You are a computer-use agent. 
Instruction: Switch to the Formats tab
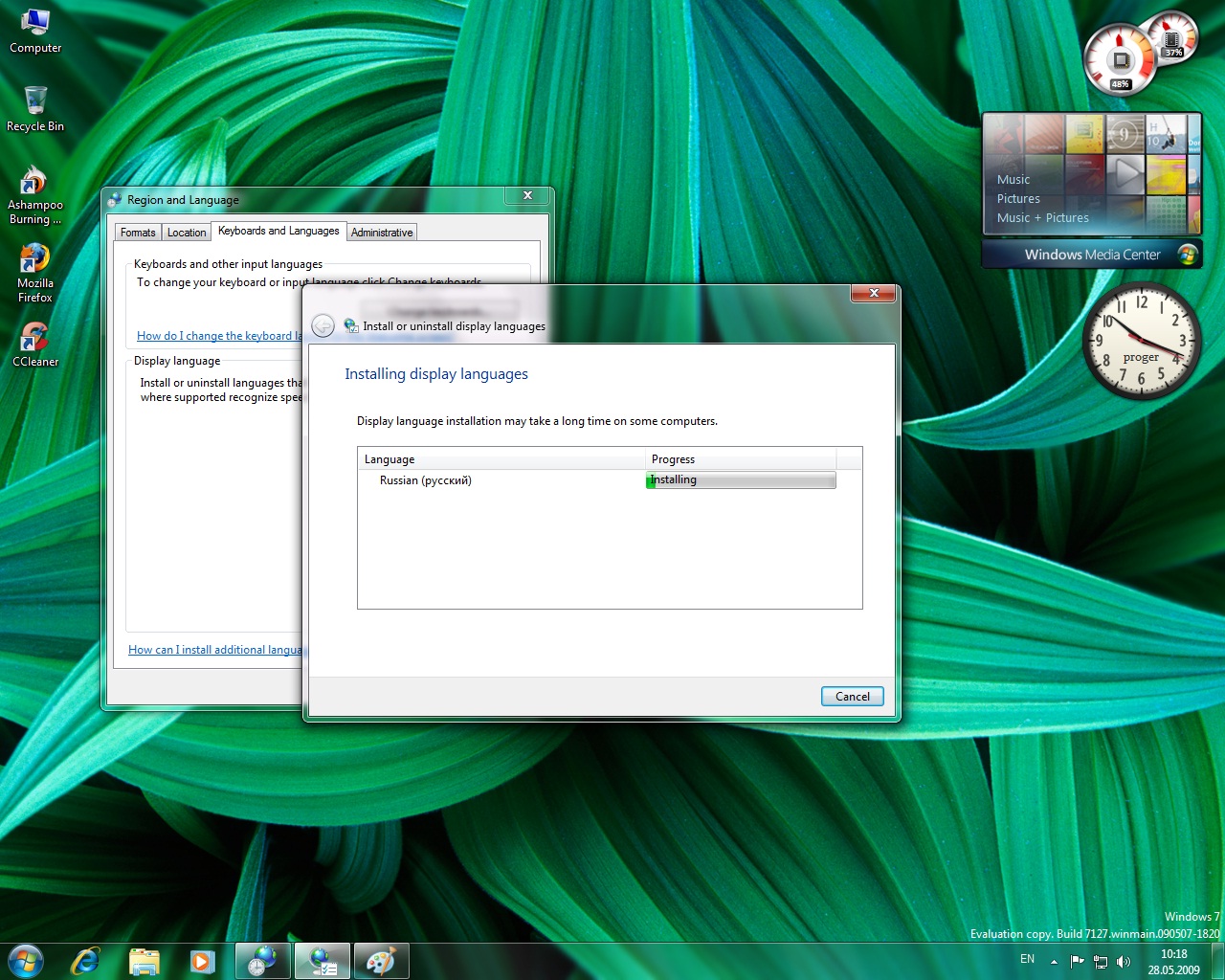138,233
